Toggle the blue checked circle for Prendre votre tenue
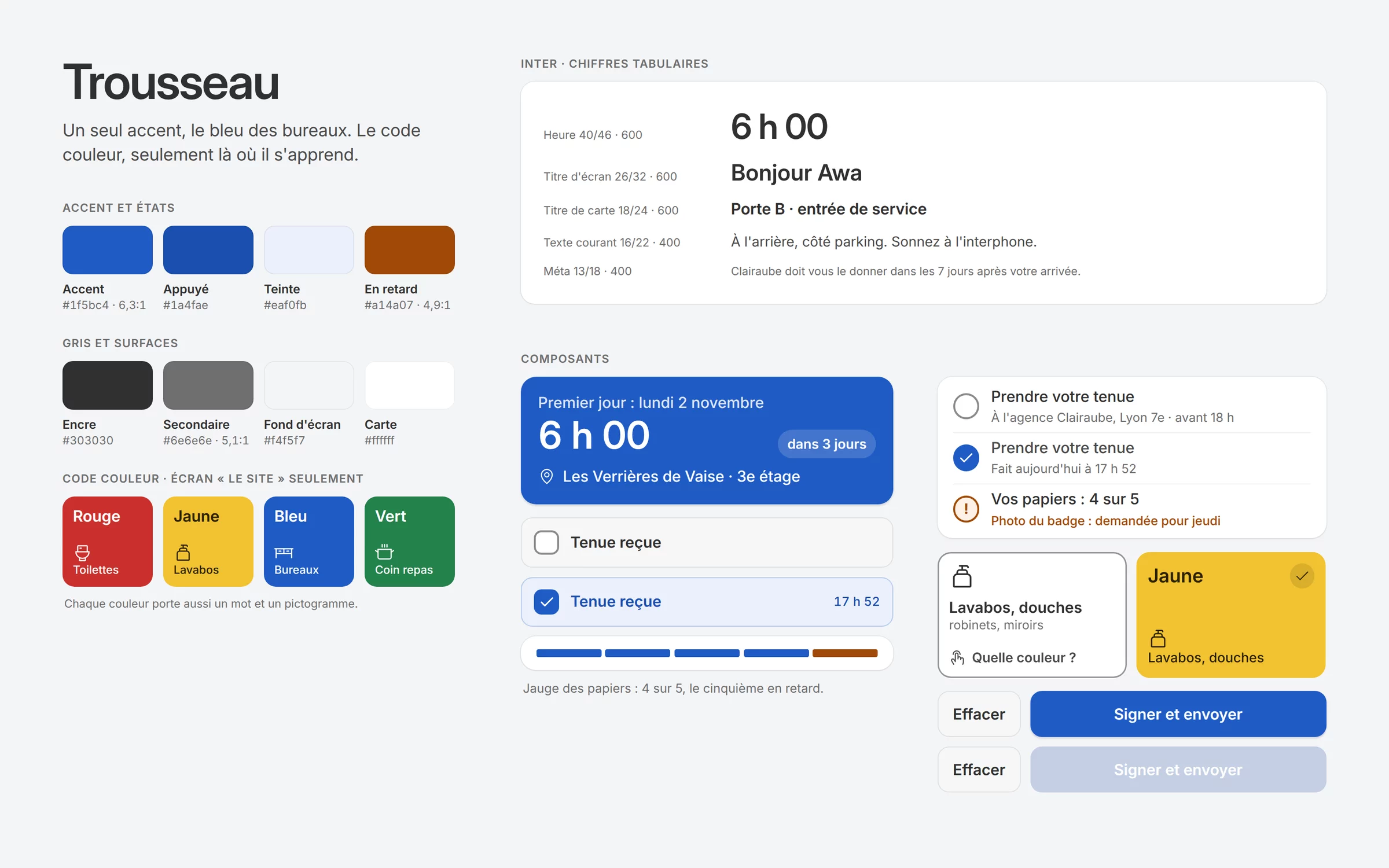 click(966, 458)
